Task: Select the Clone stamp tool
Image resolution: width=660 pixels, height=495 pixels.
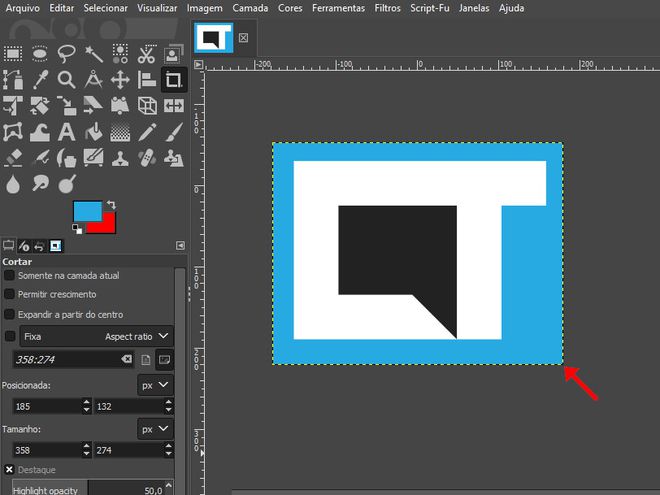Action: pyautogui.click(x=120, y=158)
